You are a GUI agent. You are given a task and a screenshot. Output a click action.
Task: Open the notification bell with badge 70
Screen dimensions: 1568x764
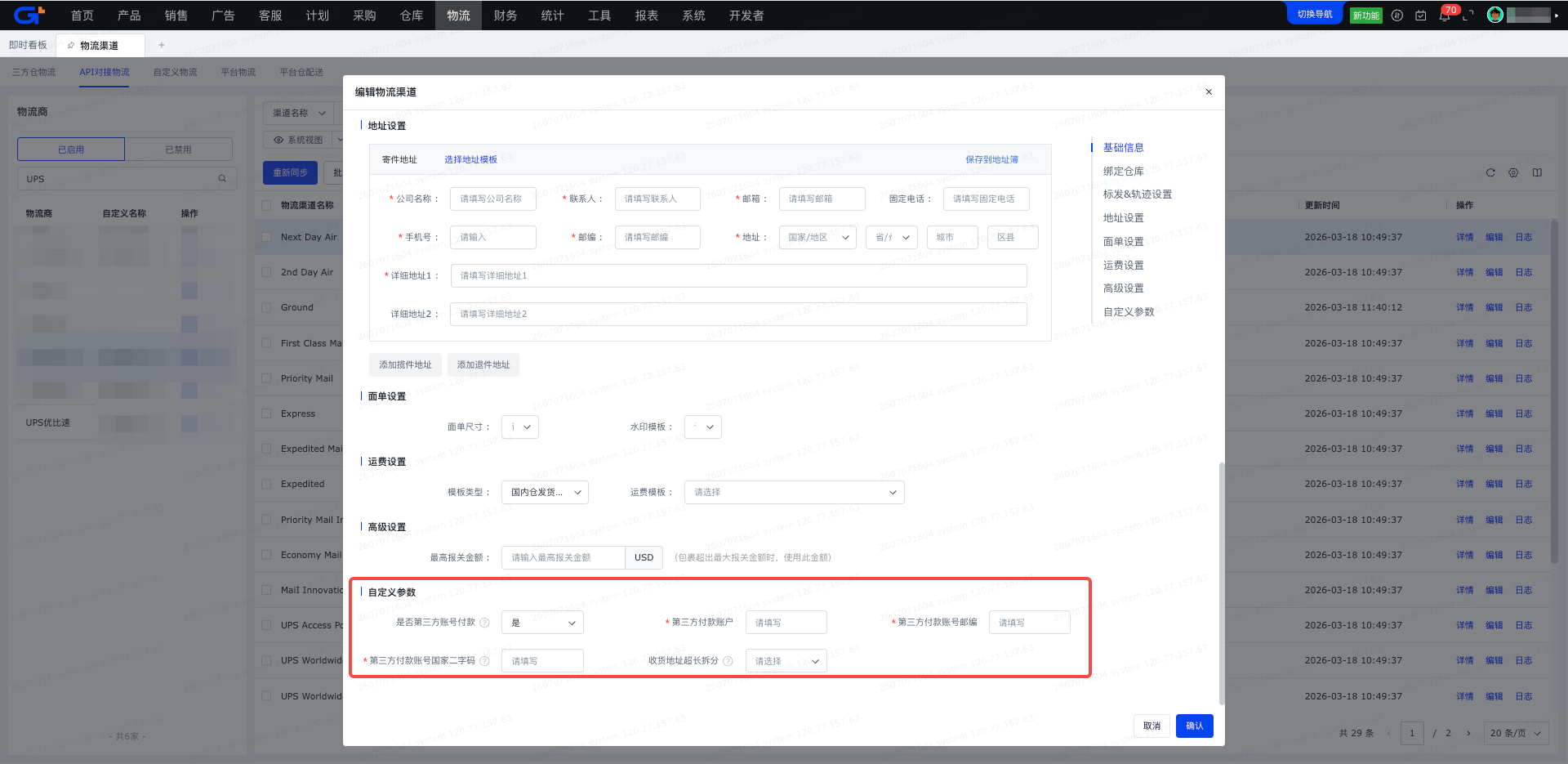1444,15
